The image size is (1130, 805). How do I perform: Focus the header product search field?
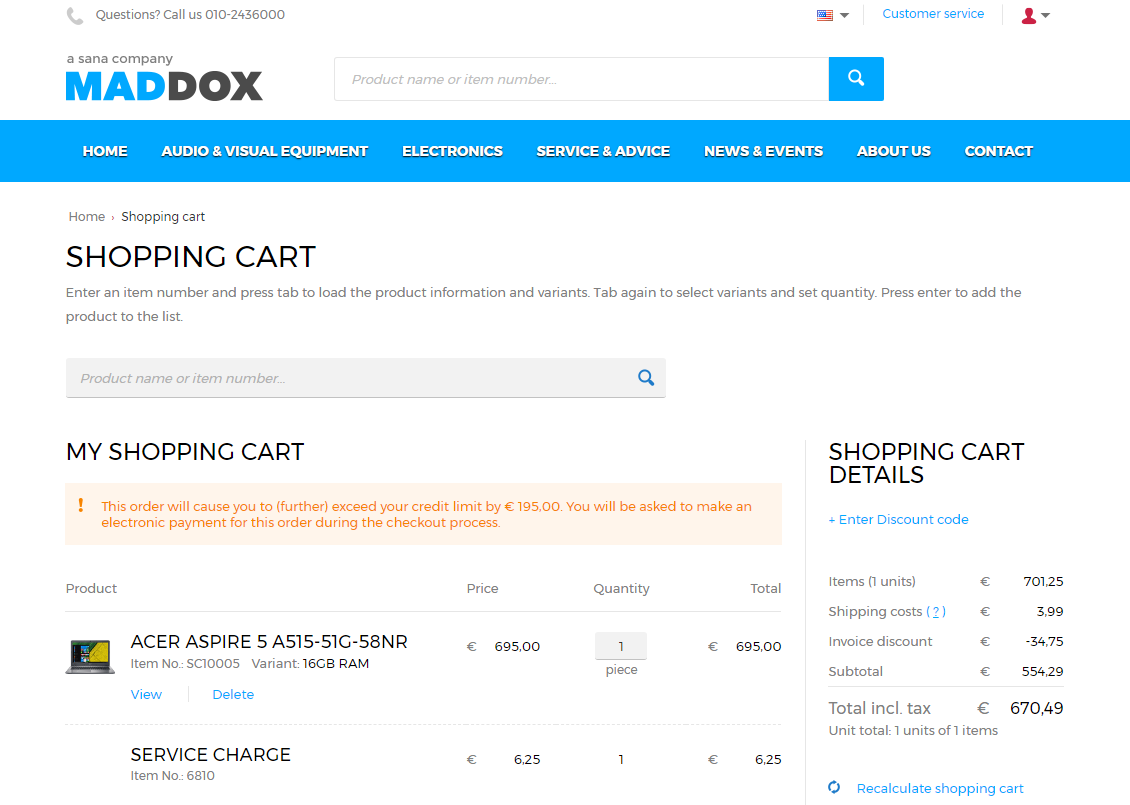click(582, 79)
